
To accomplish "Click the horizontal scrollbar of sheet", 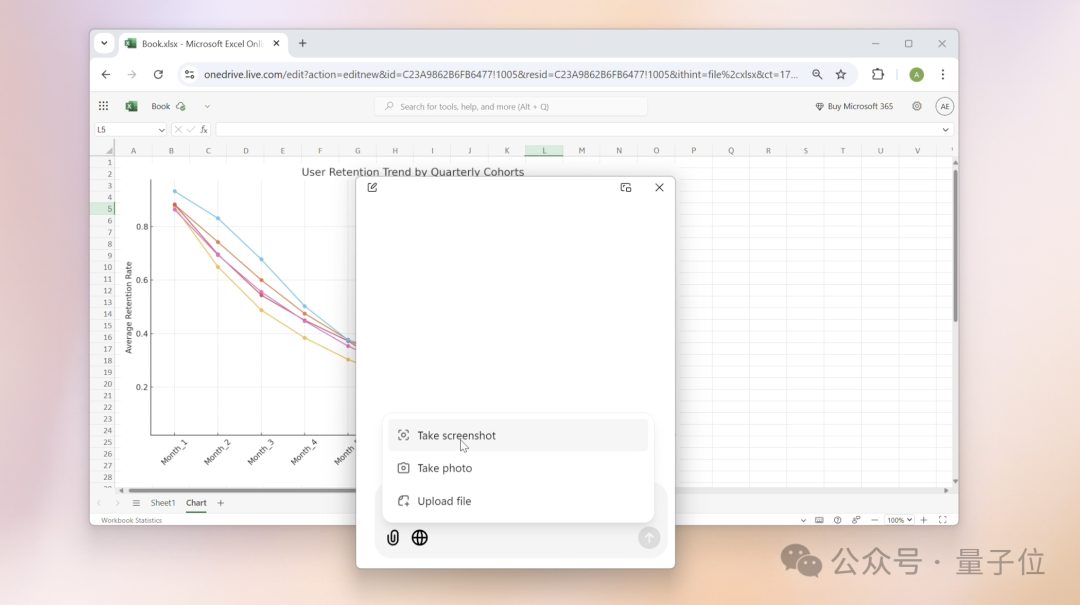I will click(x=241, y=491).
